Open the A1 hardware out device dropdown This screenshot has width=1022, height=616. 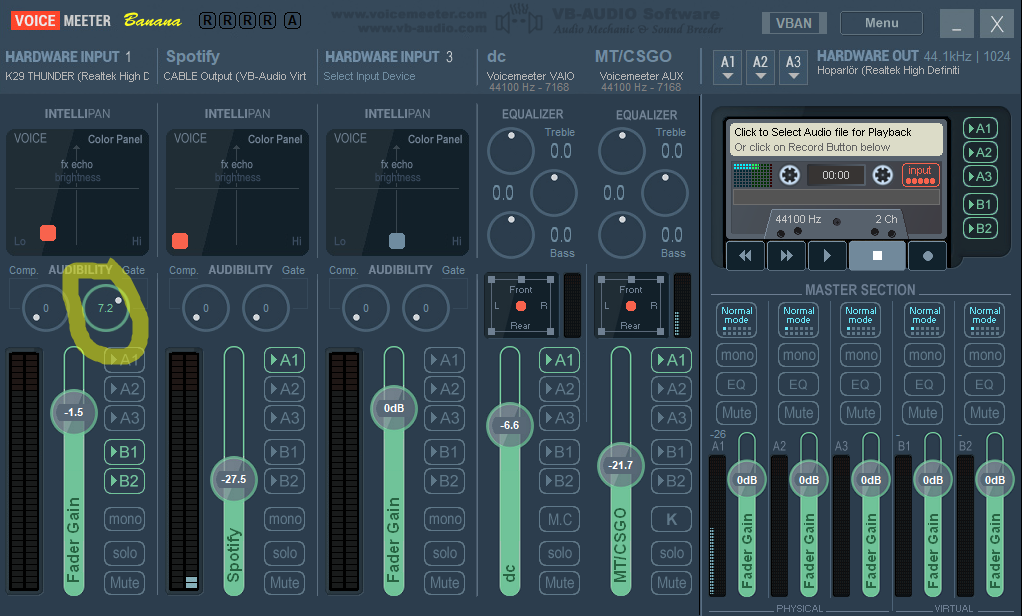tap(728, 67)
